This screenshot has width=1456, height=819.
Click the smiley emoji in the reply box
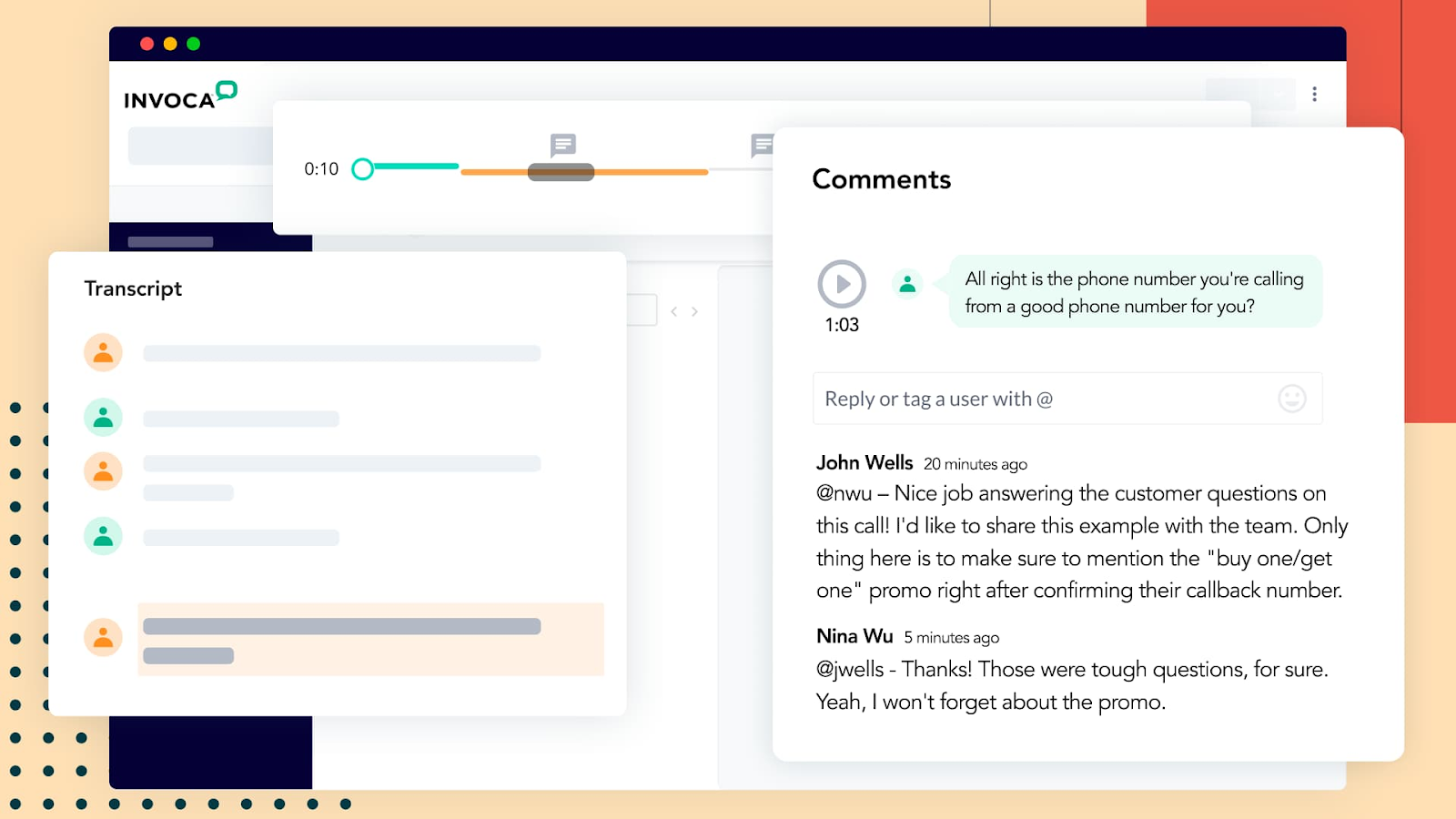point(1291,399)
